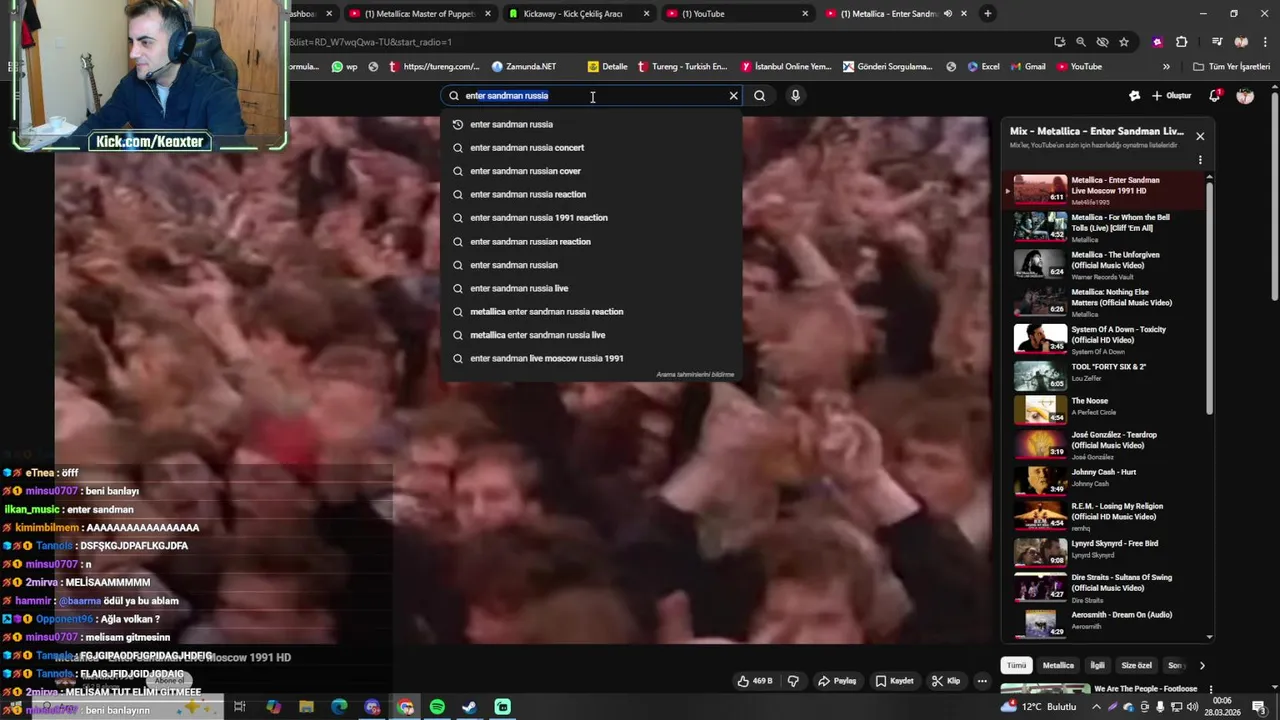
Task: Select suggestion enter sandman russia concert
Action: 592,148
